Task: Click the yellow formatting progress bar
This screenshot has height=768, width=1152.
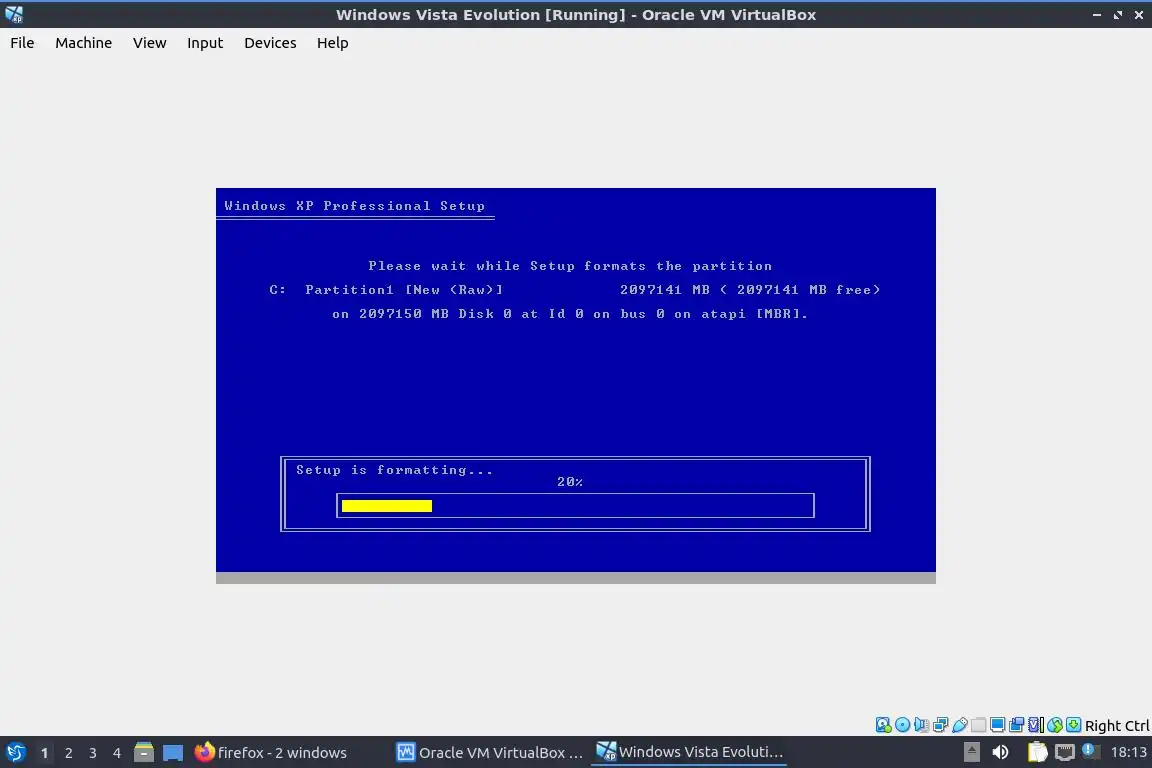Action: coord(386,506)
